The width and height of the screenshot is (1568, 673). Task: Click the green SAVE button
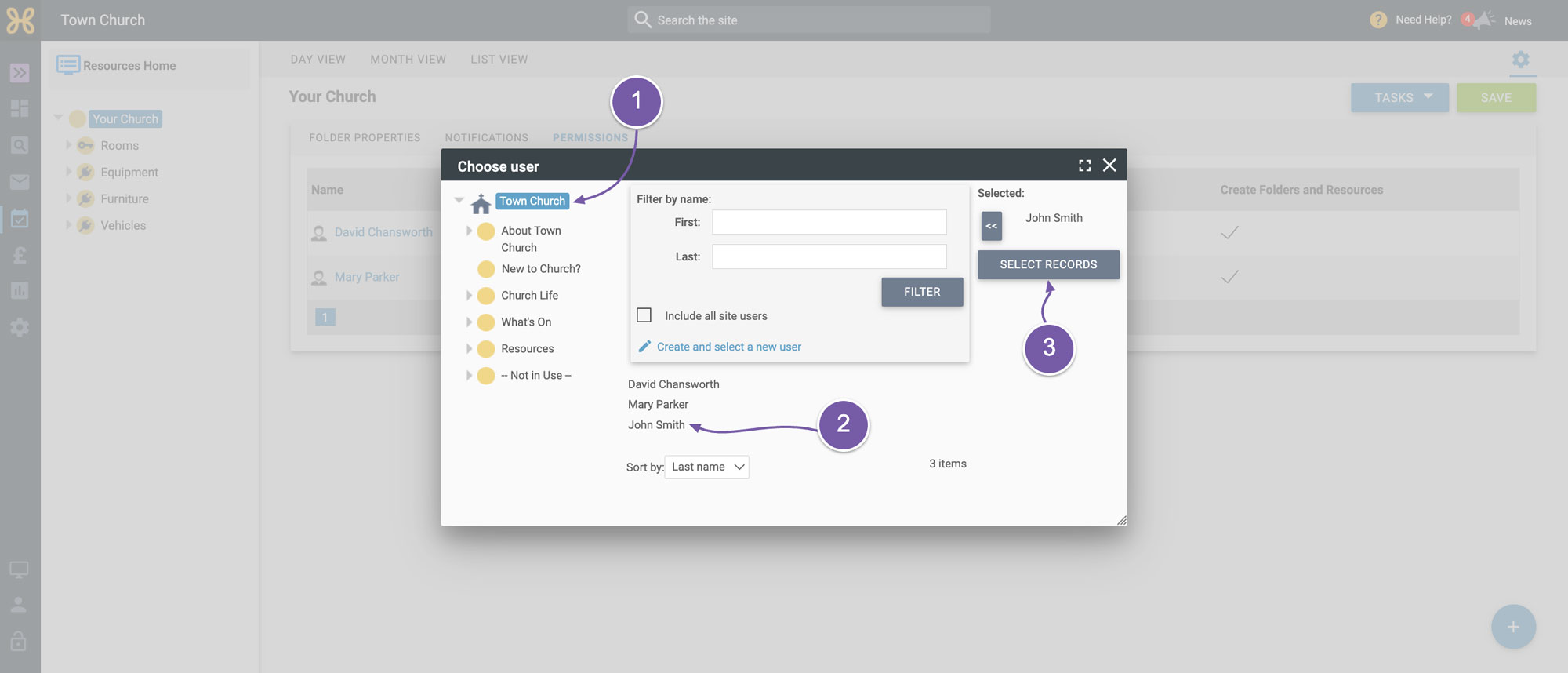(1496, 97)
